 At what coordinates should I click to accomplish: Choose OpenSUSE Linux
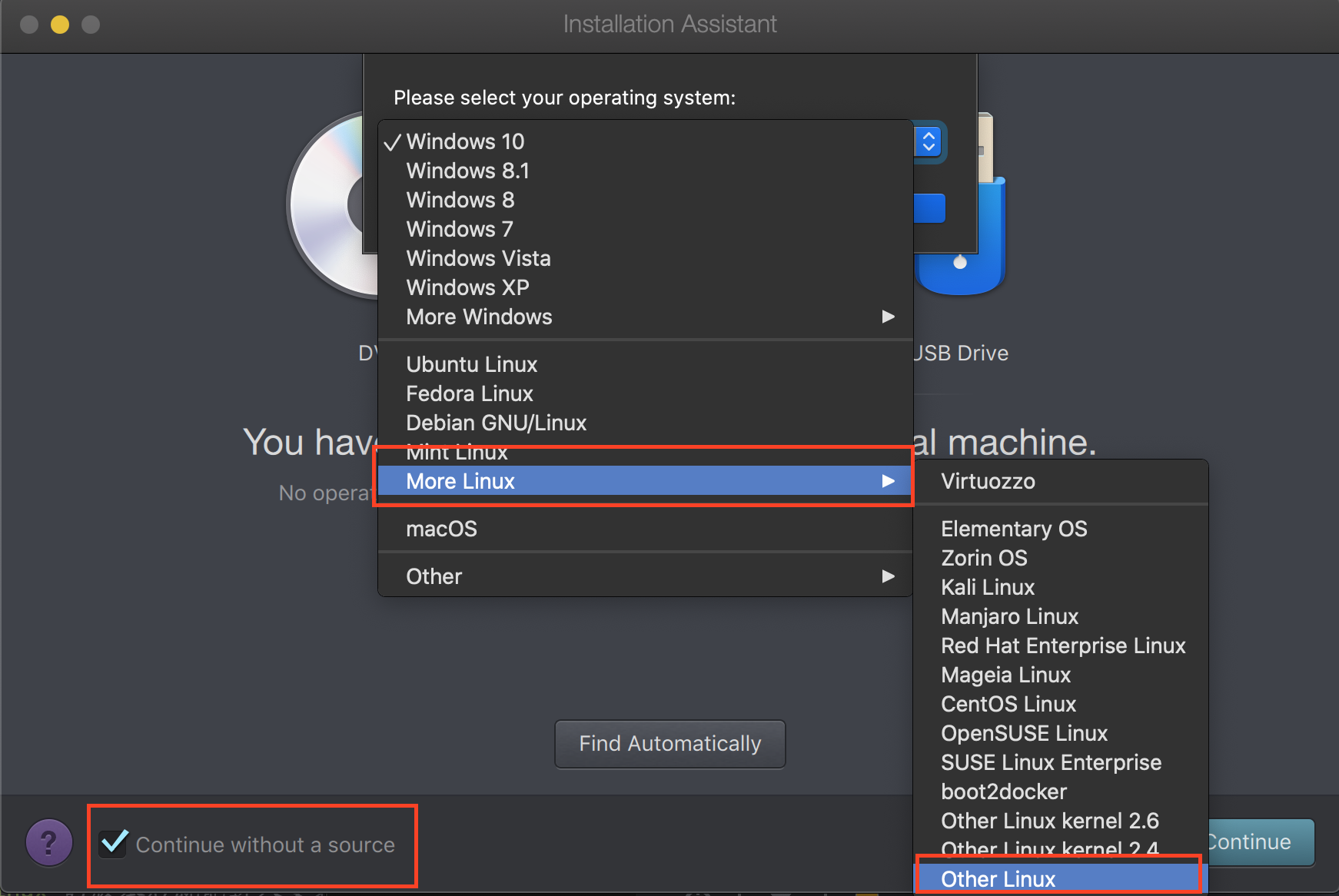tap(1061, 733)
